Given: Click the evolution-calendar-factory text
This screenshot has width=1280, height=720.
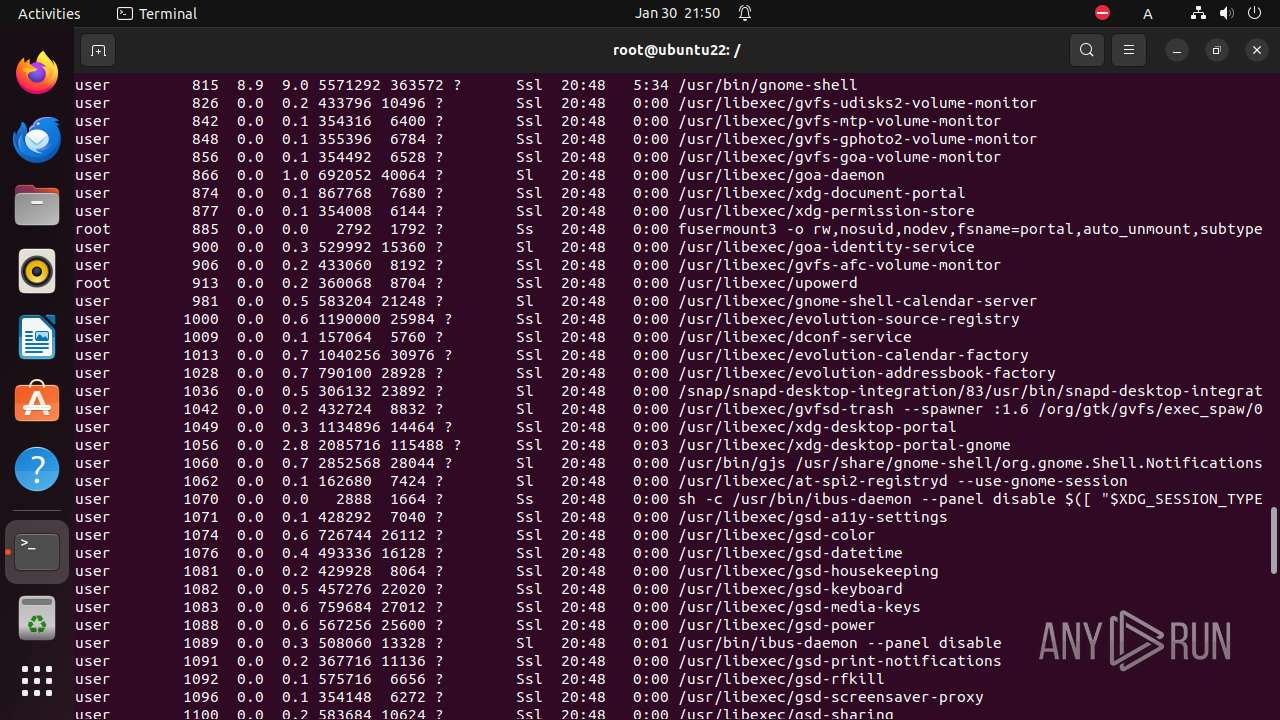Looking at the screenshot, I should [x=853, y=355].
